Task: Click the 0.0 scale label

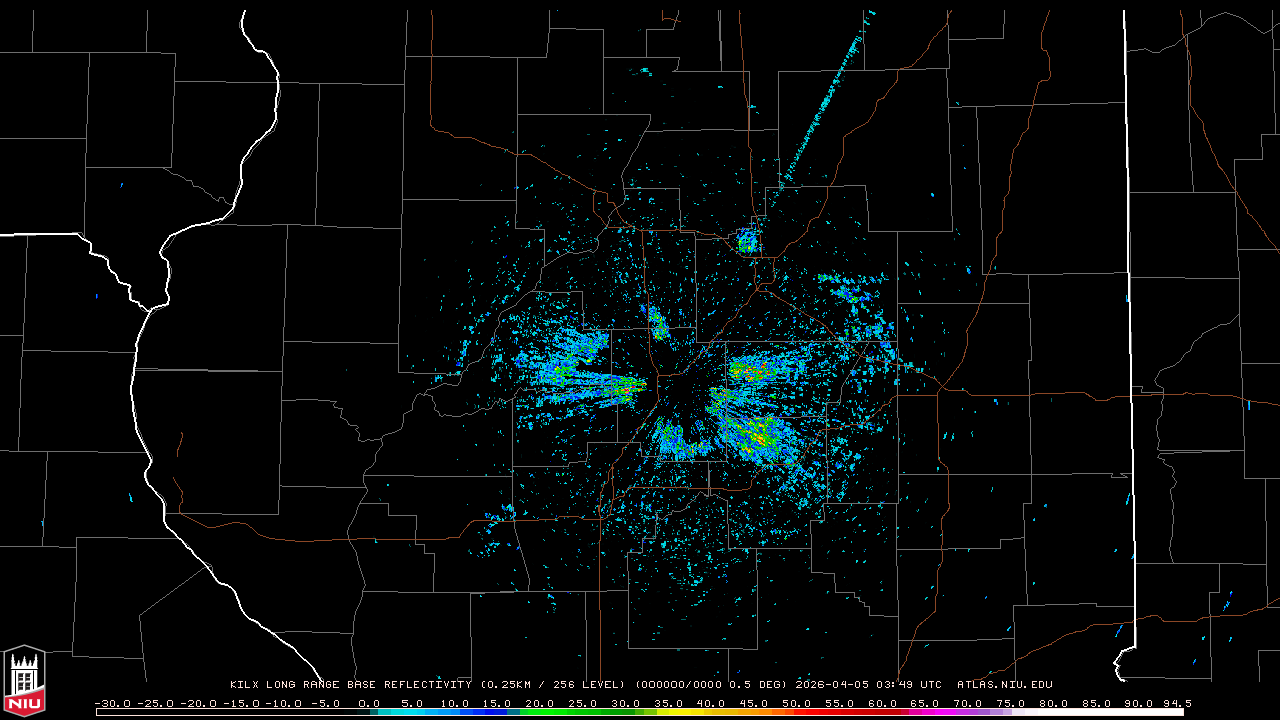Action: 369,703
